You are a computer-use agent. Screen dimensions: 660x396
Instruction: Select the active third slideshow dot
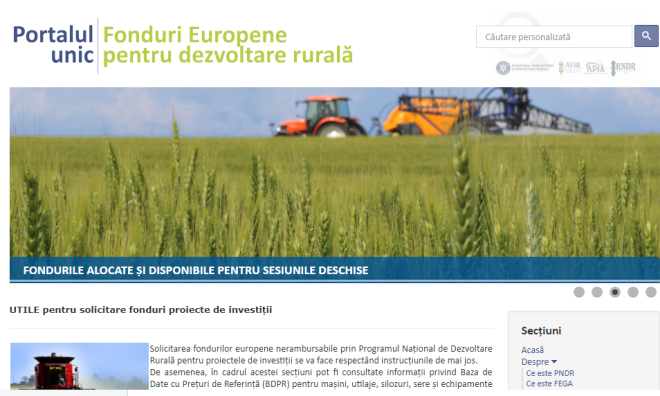[615, 292]
